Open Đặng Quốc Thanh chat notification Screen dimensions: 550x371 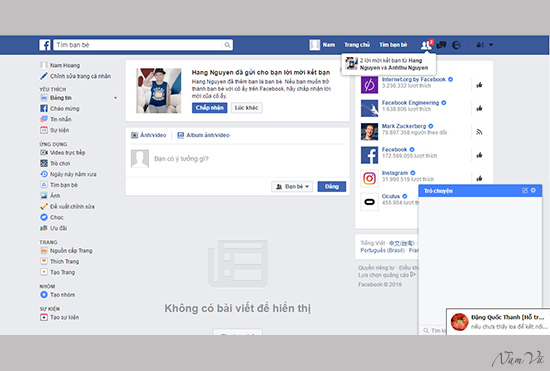[x=498, y=322]
